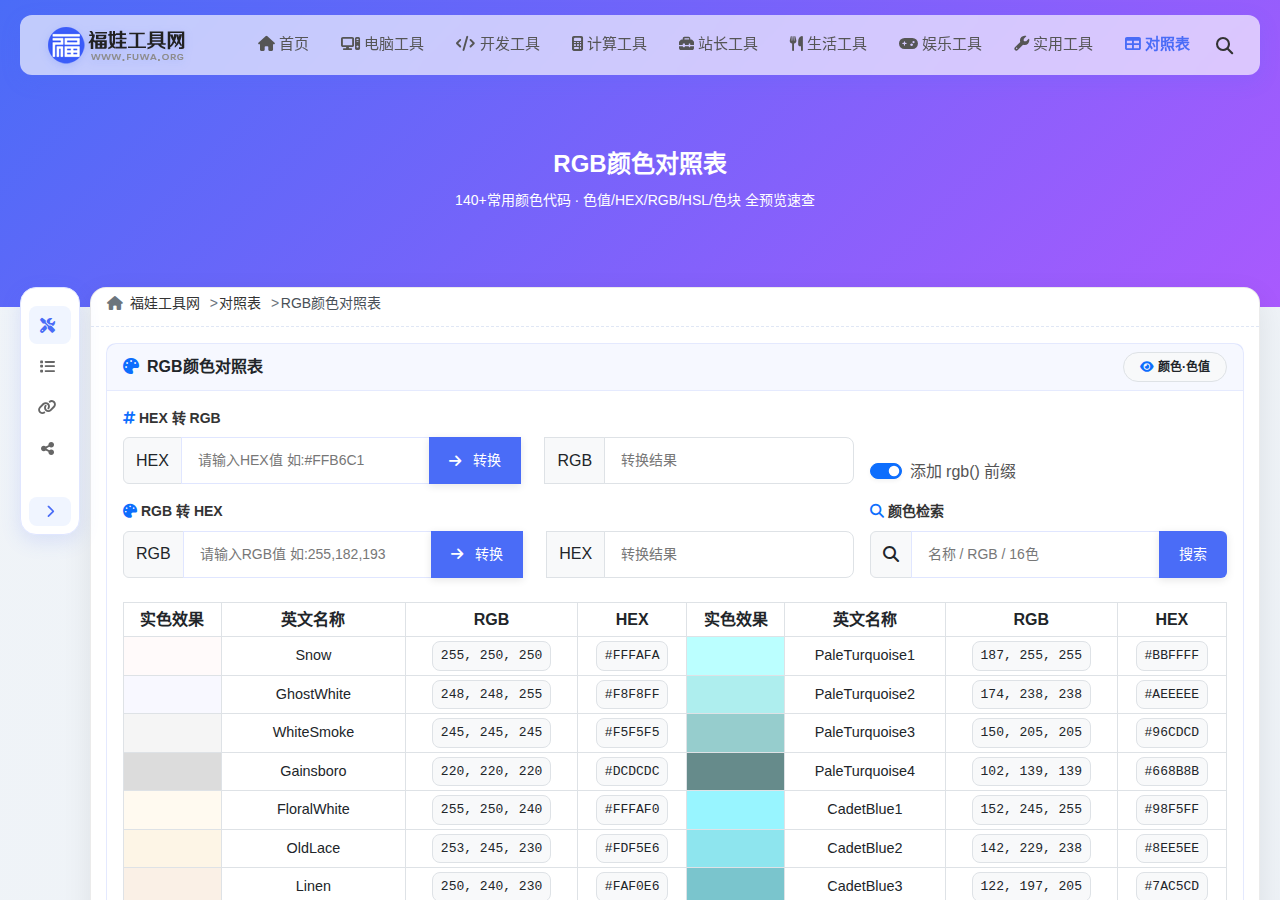Click the 142, 229, 238 RGB chip
Viewport: 1280px width, 900px height.
1031,848
